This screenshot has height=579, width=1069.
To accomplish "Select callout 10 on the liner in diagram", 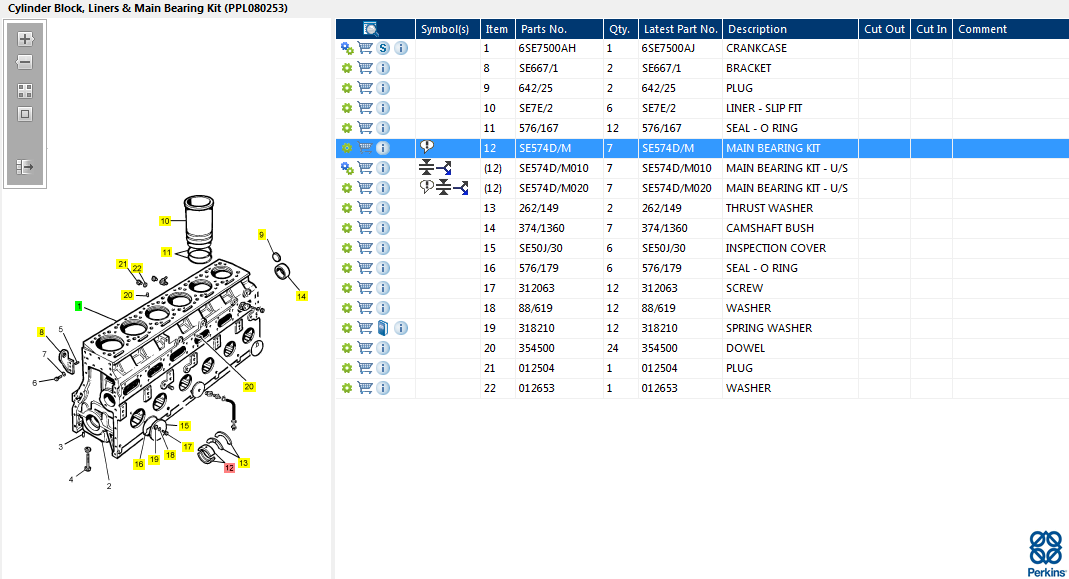I will coord(165,221).
